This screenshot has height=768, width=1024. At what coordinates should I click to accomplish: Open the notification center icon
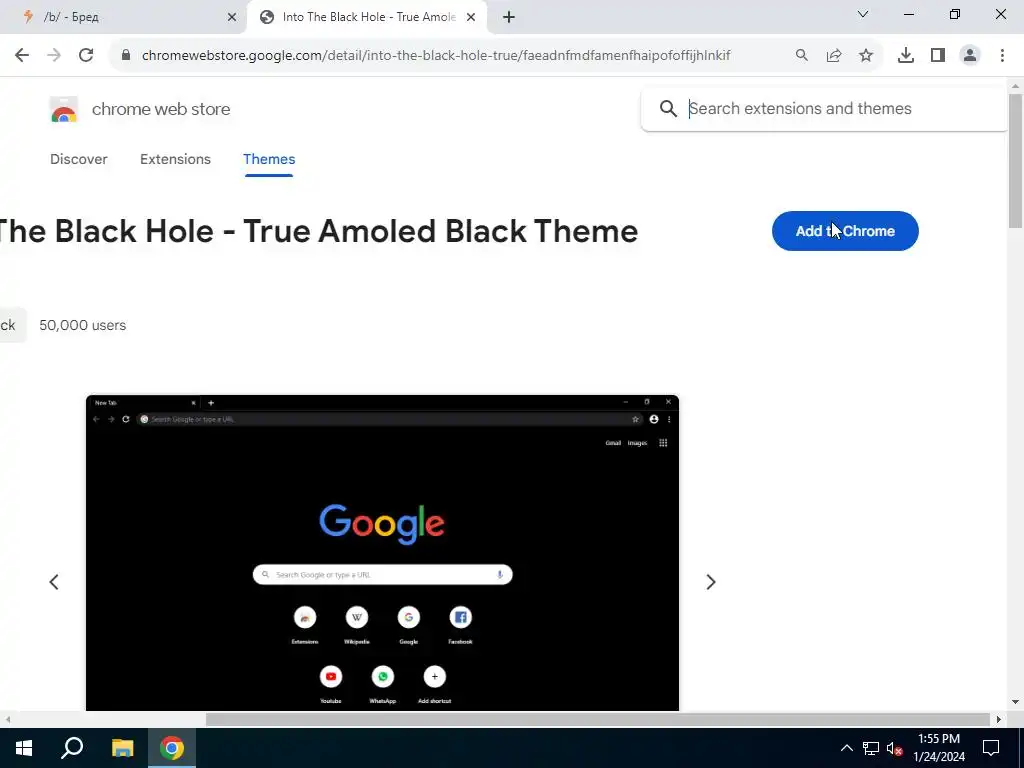tap(991, 748)
